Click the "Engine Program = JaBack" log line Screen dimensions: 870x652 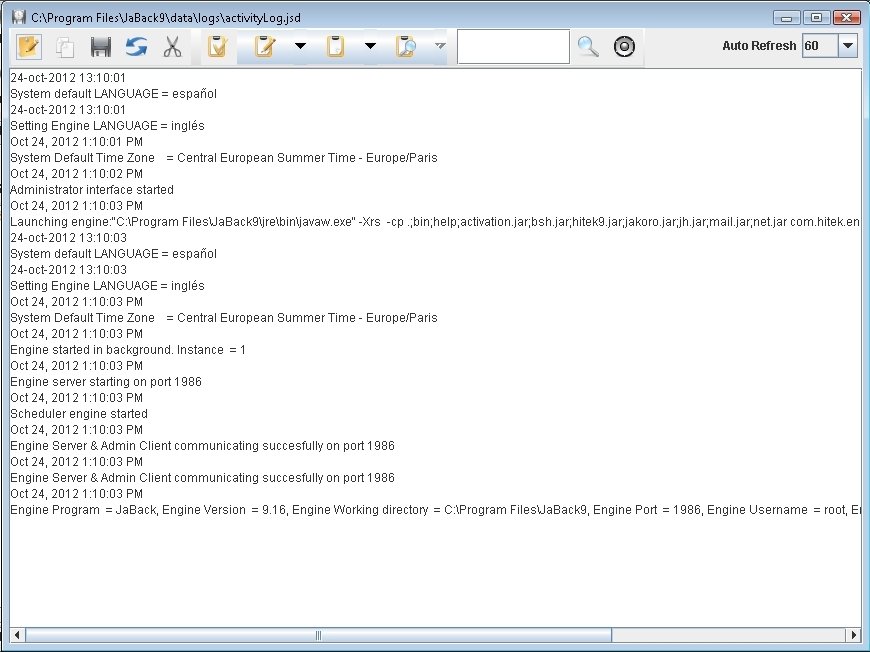(435, 510)
